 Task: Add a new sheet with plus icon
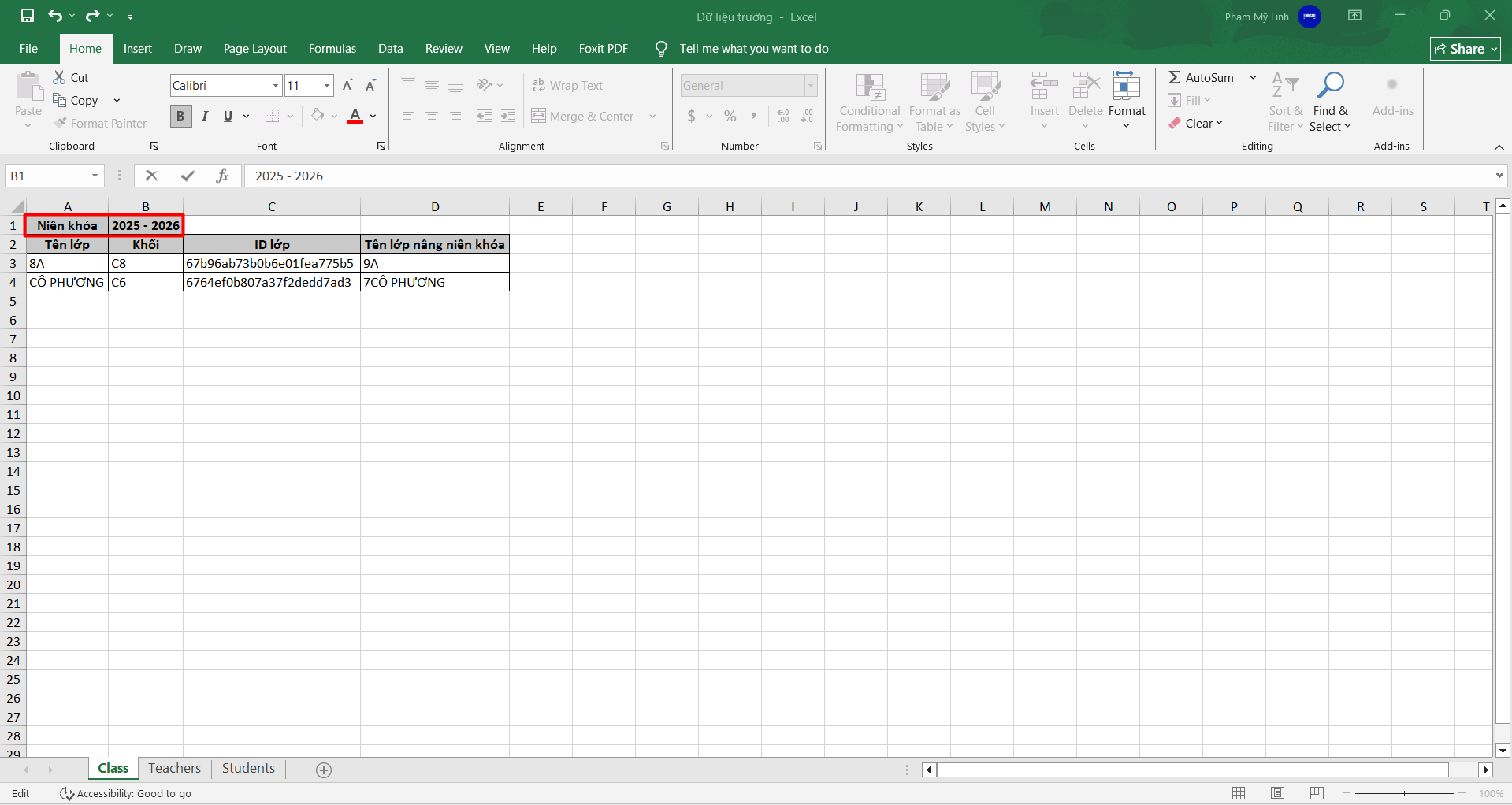tap(323, 770)
